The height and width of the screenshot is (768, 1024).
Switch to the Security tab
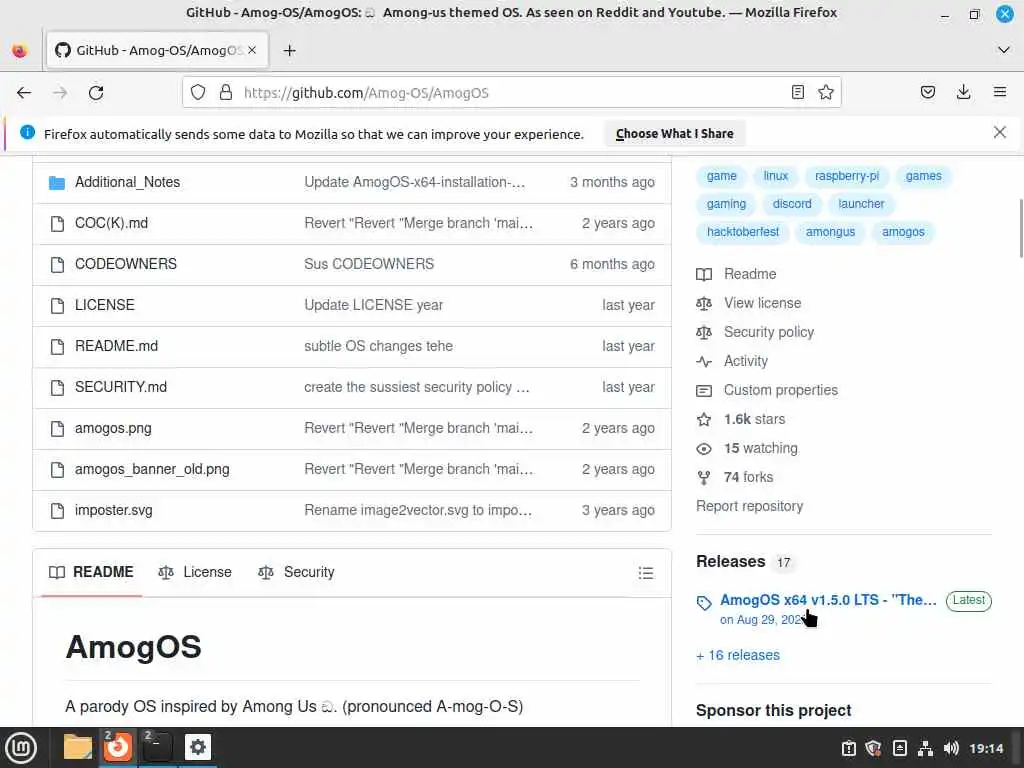[x=296, y=572]
